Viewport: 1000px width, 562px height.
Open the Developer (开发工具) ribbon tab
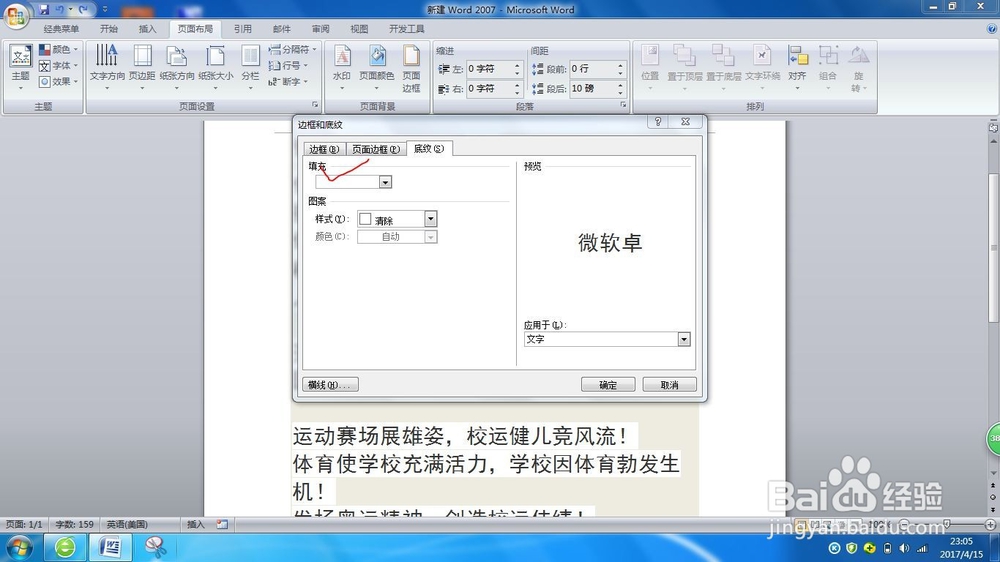(407, 29)
